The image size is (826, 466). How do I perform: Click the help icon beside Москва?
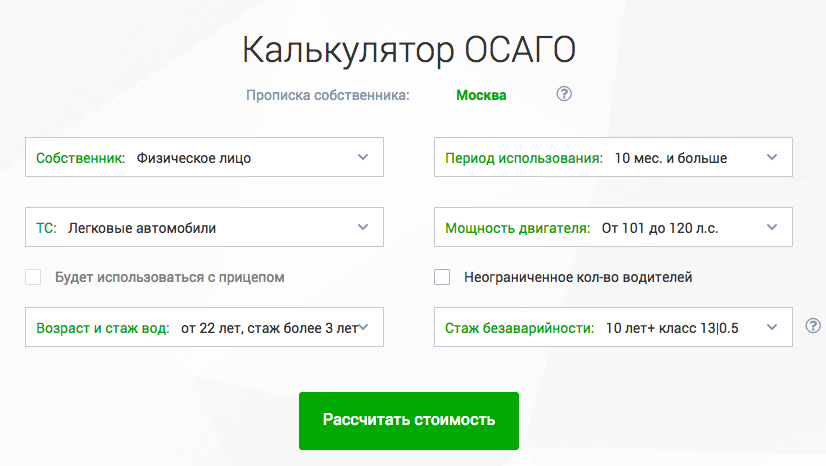(x=564, y=95)
